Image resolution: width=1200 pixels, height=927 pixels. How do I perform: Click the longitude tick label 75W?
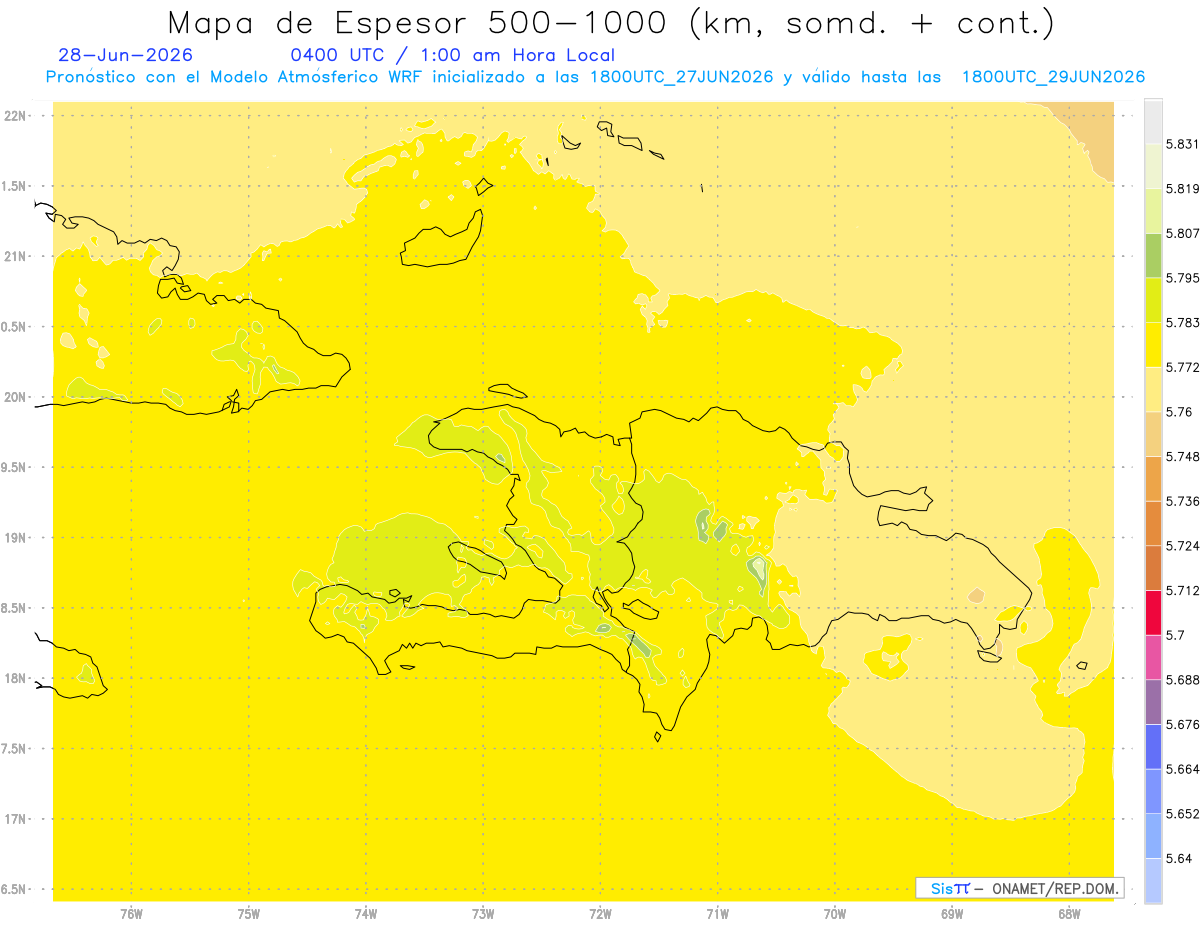coord(248,914)
